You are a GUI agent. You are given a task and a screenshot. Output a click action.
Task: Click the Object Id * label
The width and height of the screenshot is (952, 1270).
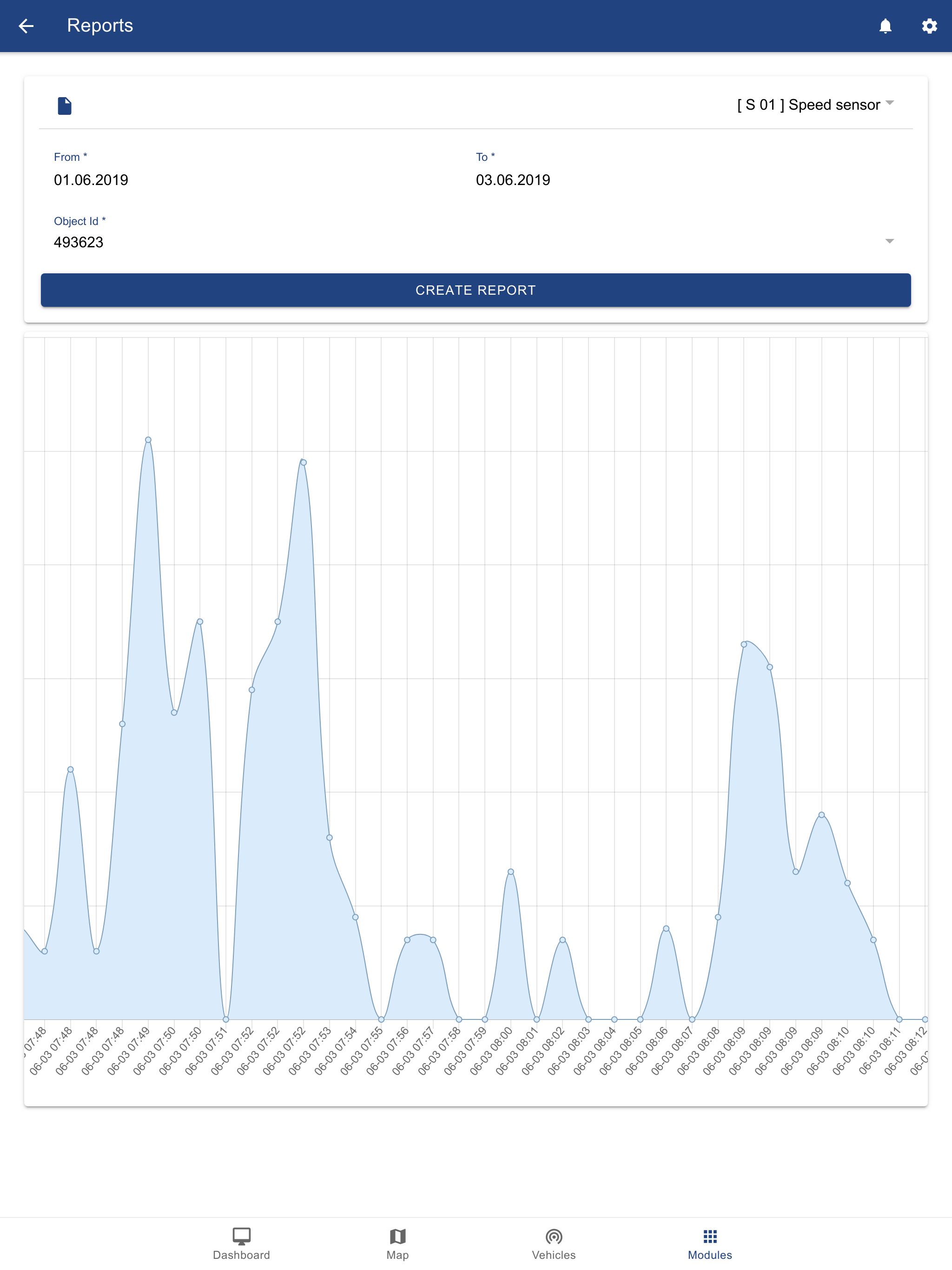coord(79,221)
